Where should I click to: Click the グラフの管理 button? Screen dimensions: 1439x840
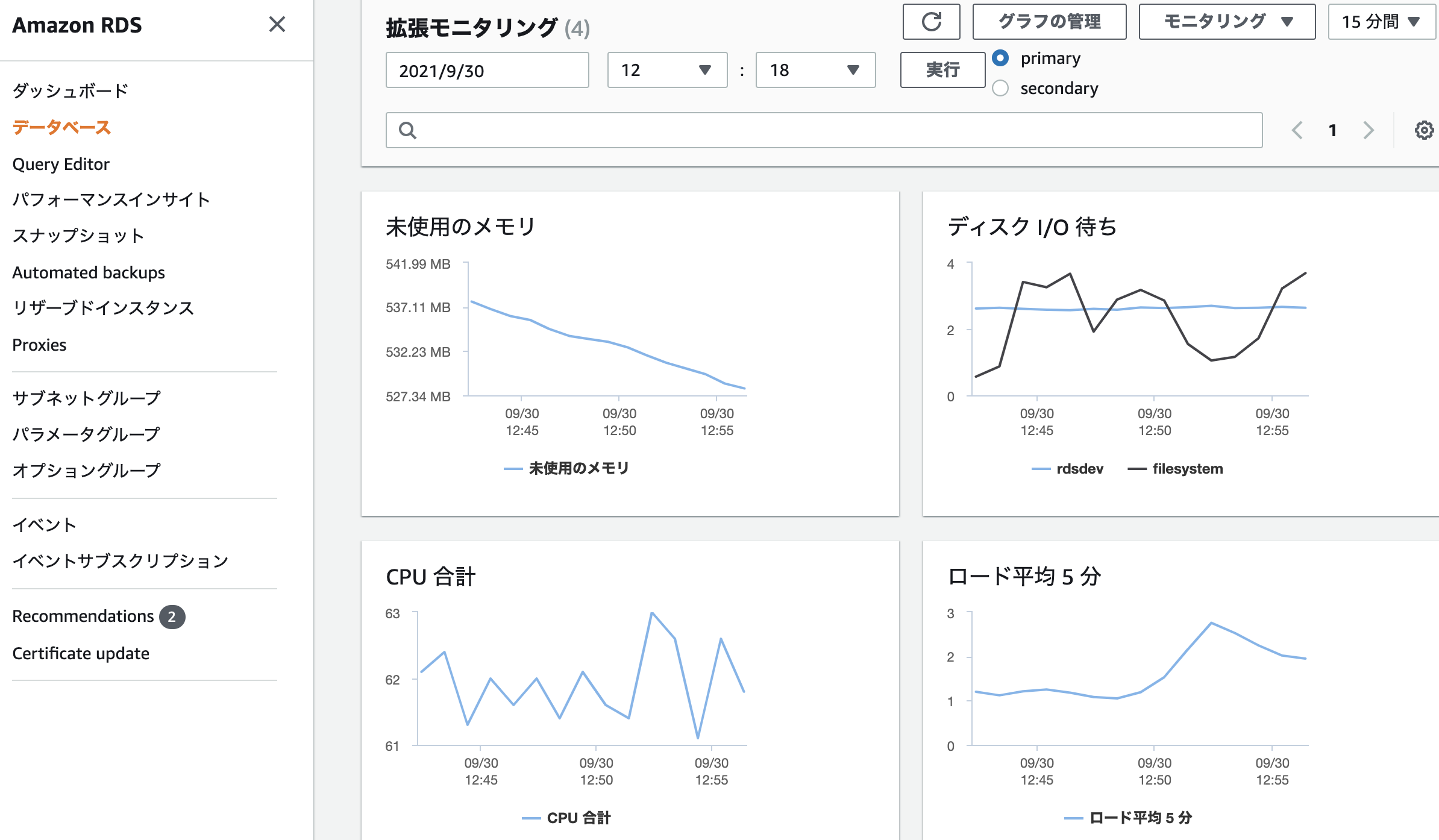[x=1049, y=22]
